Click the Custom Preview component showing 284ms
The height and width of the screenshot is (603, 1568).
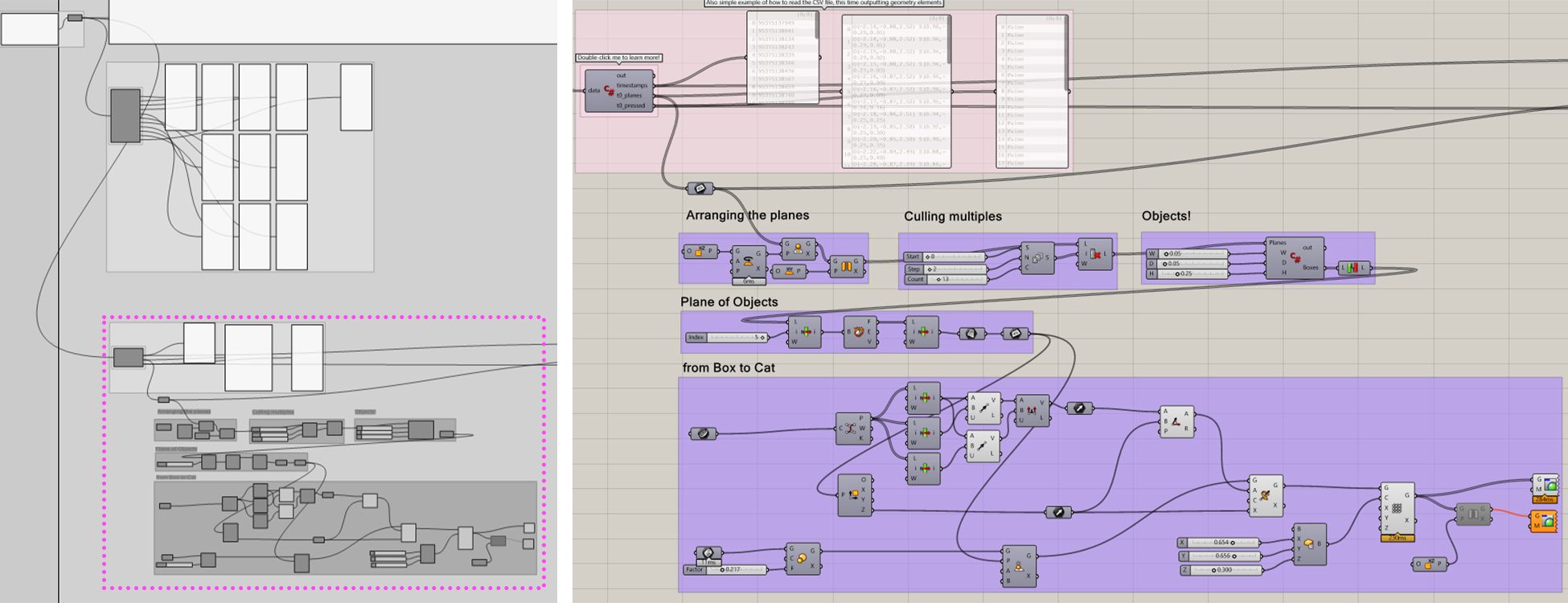click(1545, 487)
